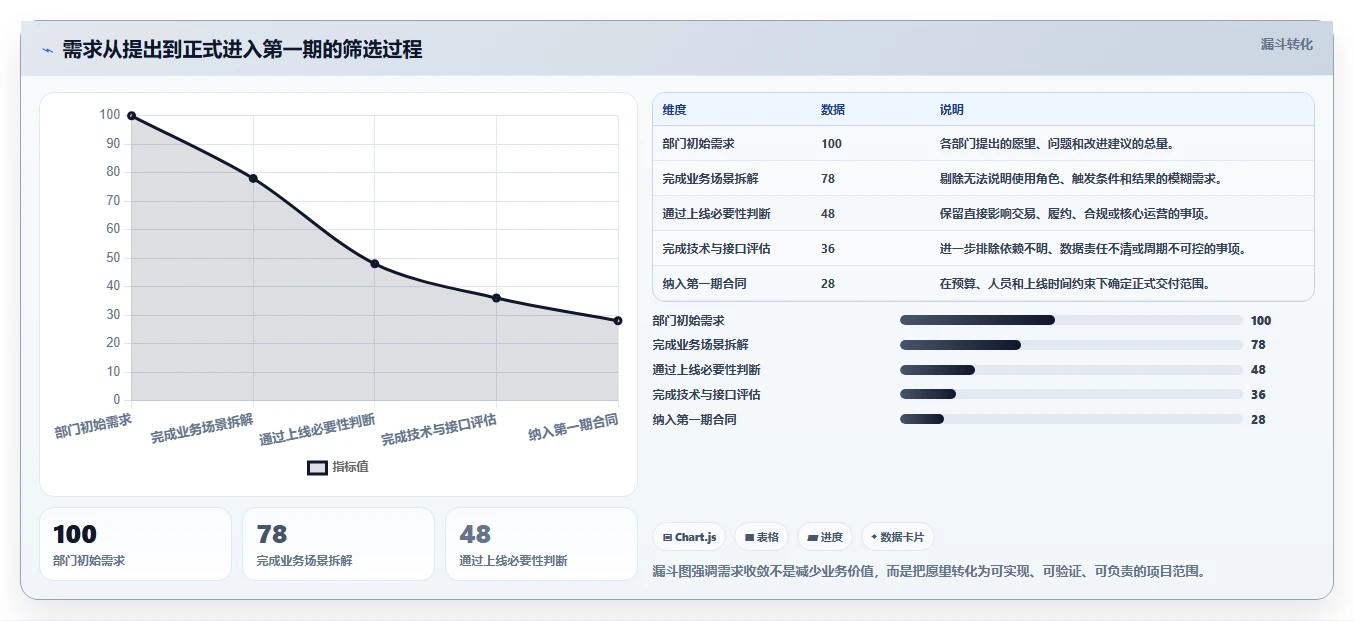1354x621 pixels.
Task: Click description starting 剔除无法说明使用角色
Action: (x=1081, y=179)
